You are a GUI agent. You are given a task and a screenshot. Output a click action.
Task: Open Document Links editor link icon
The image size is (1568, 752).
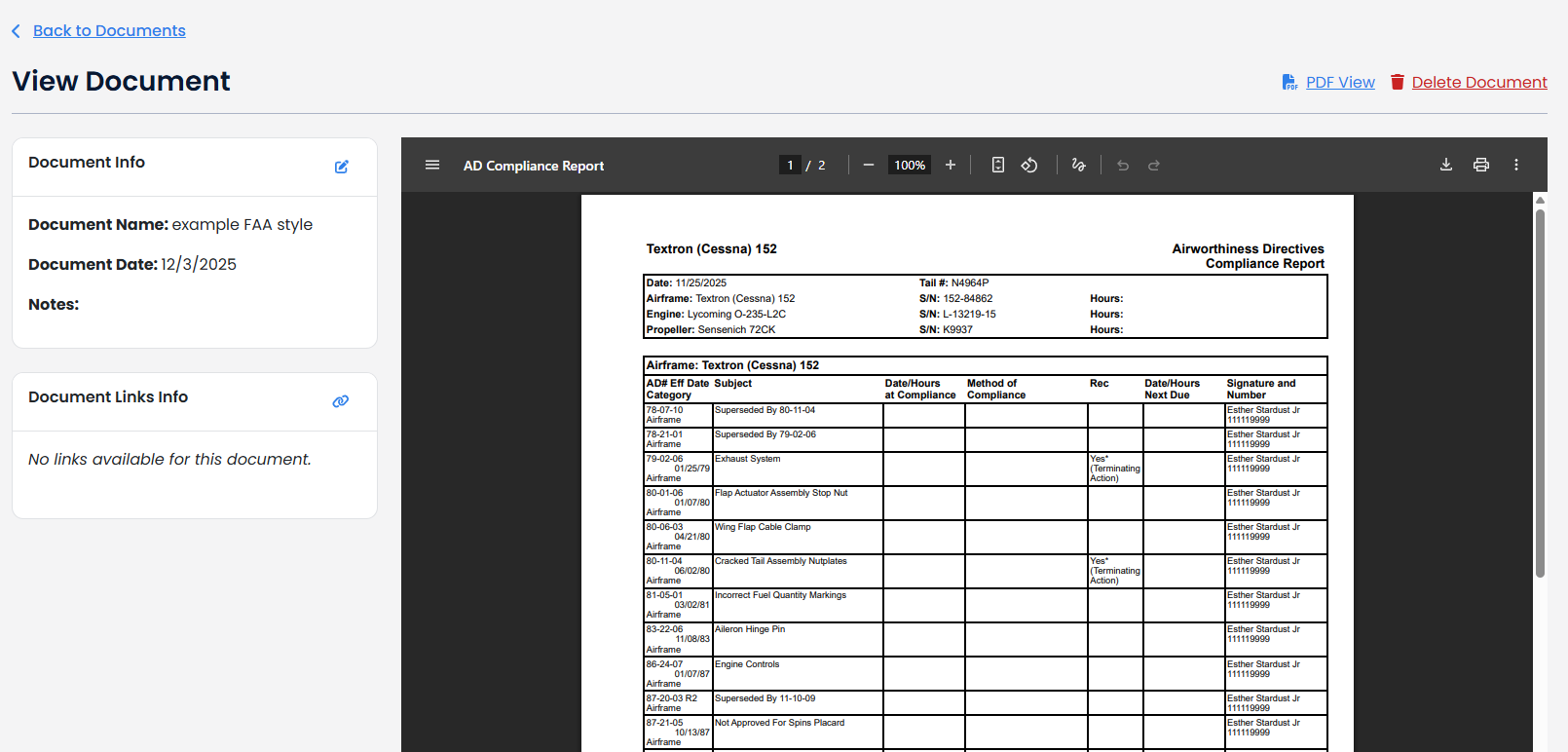341,401
